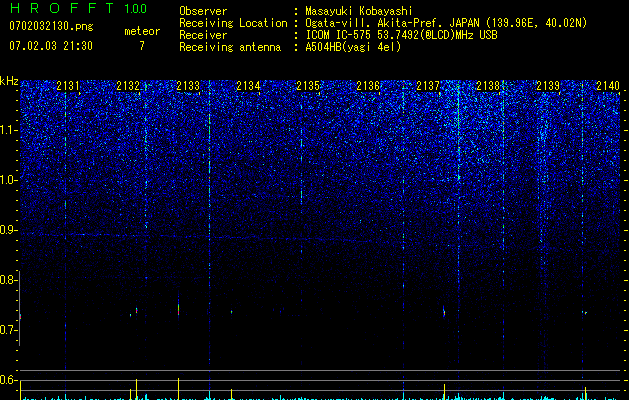Click the kHz axis unit label

[x=9, y=81]
